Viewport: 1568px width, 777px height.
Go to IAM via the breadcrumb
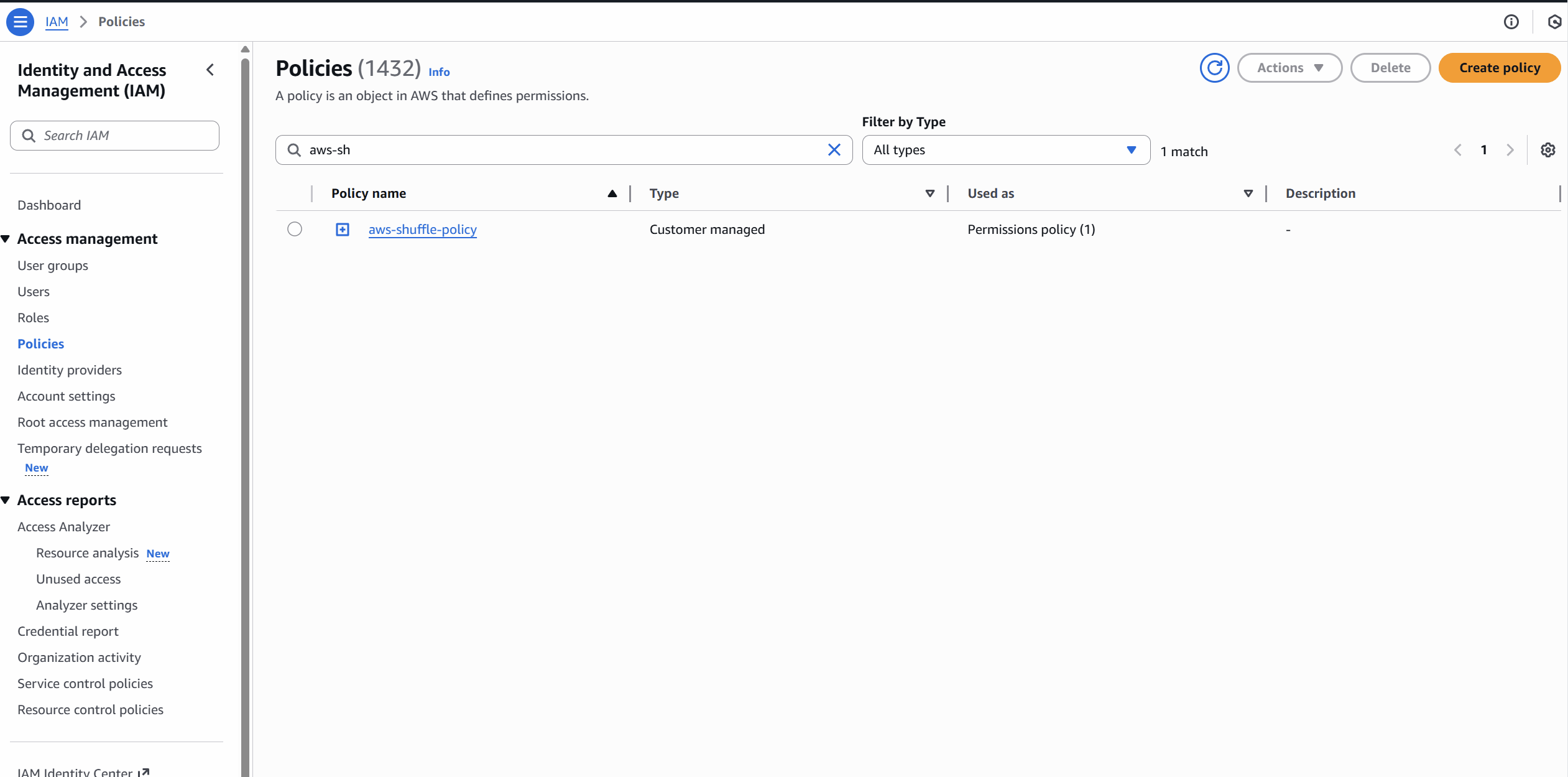[57, 21]
